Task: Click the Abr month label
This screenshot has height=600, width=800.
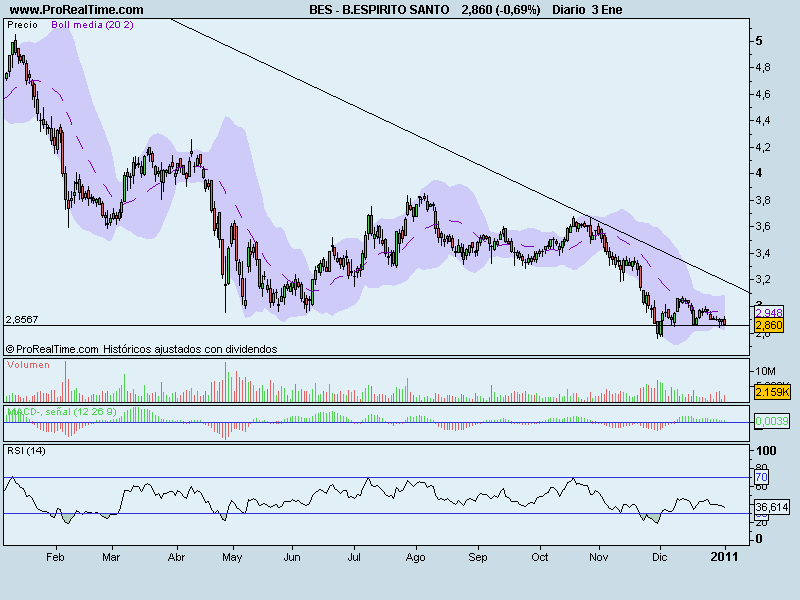Action: tap(176, 557)
